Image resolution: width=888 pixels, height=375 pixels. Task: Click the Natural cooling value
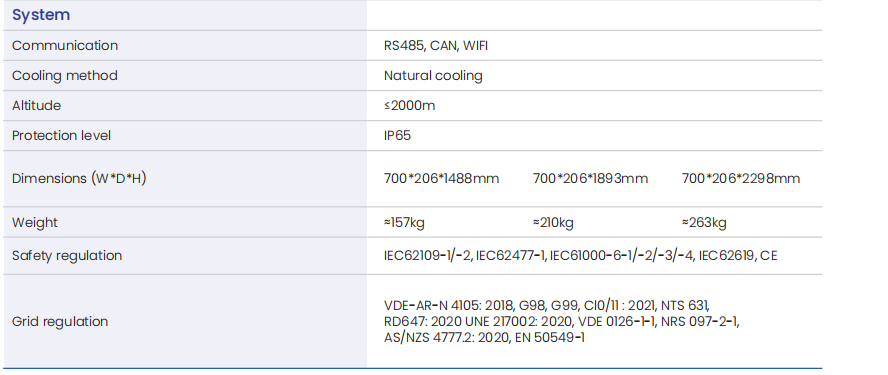tap(433, 75)
